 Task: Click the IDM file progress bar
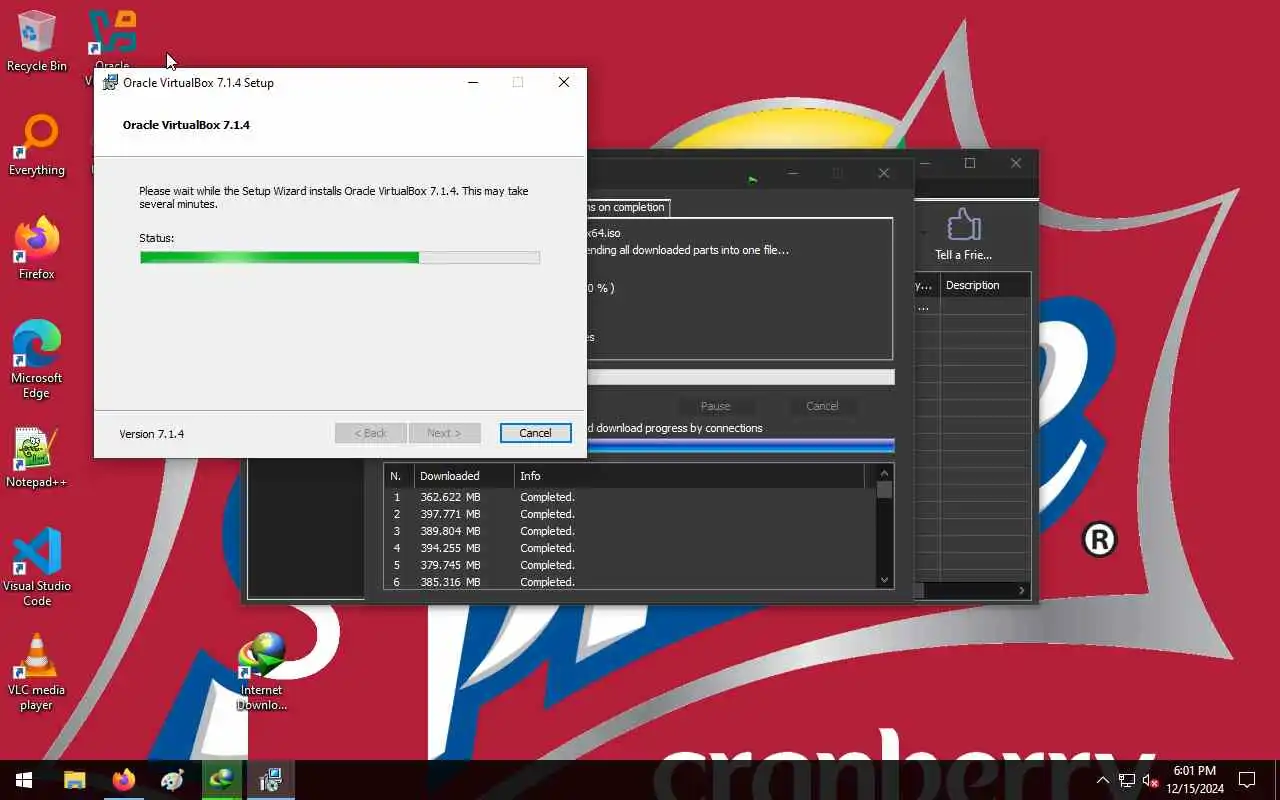click(x=740, y=378)
